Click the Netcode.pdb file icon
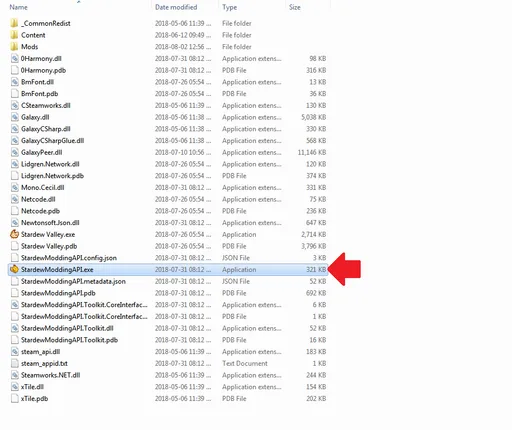Viewport: 512px width, 430px height. click(14, 211)
